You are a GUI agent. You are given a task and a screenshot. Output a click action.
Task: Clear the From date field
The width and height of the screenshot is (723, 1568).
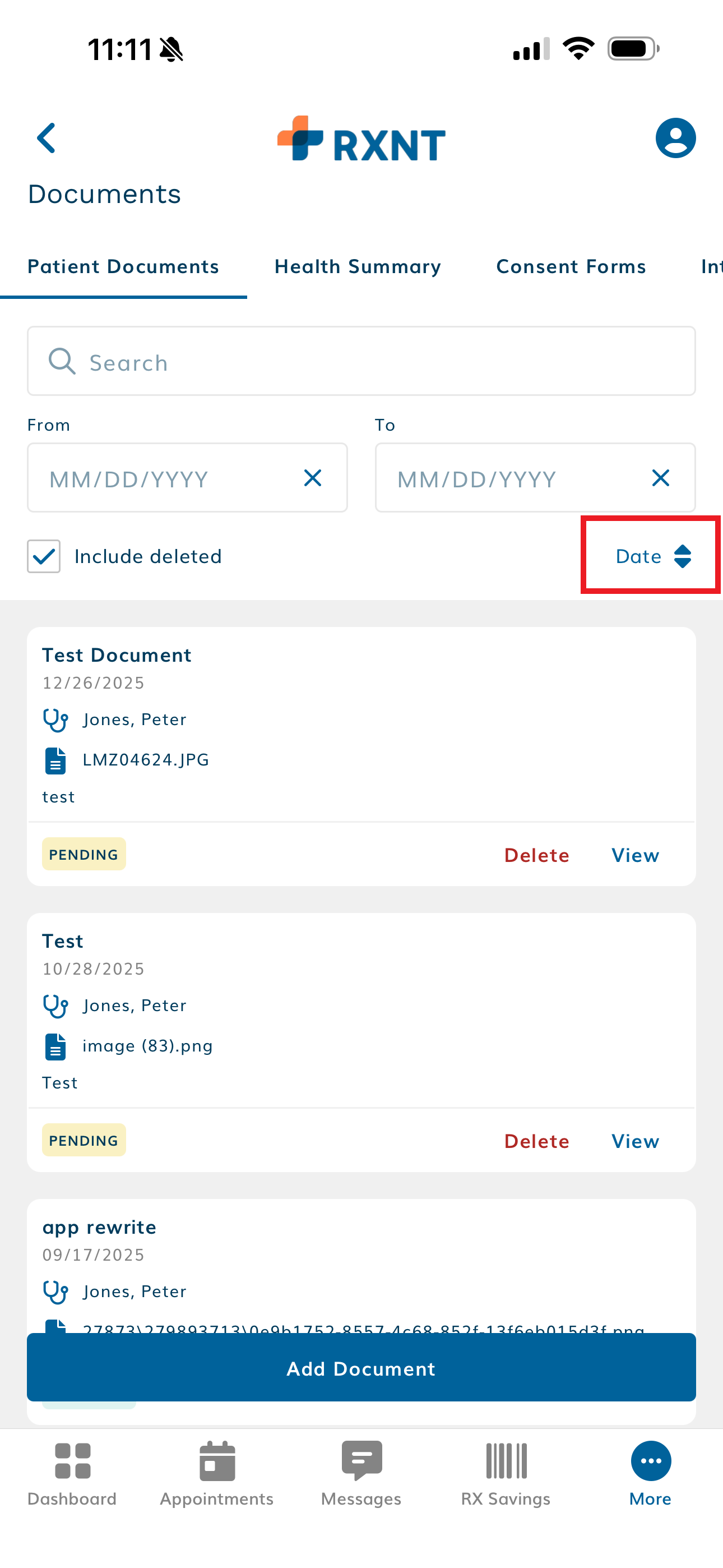point(313,478)
